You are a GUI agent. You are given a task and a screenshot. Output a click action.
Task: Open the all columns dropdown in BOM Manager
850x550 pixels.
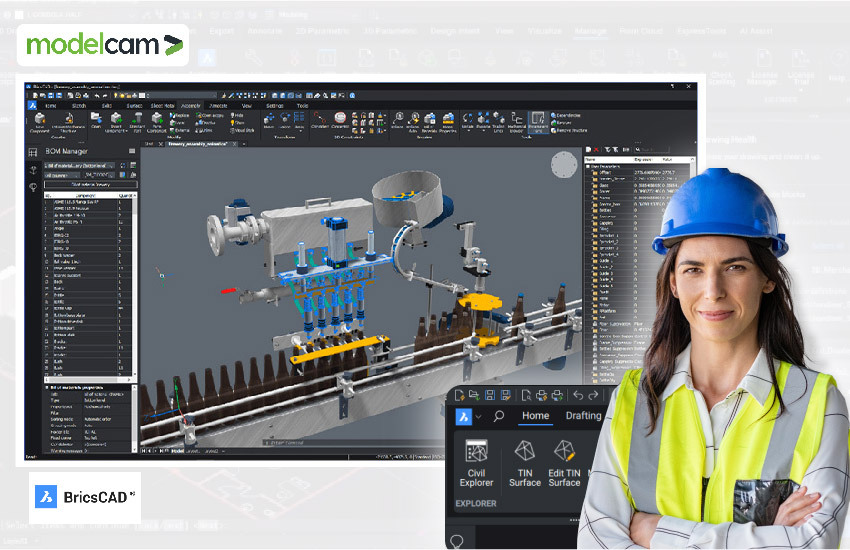(62, 175)
